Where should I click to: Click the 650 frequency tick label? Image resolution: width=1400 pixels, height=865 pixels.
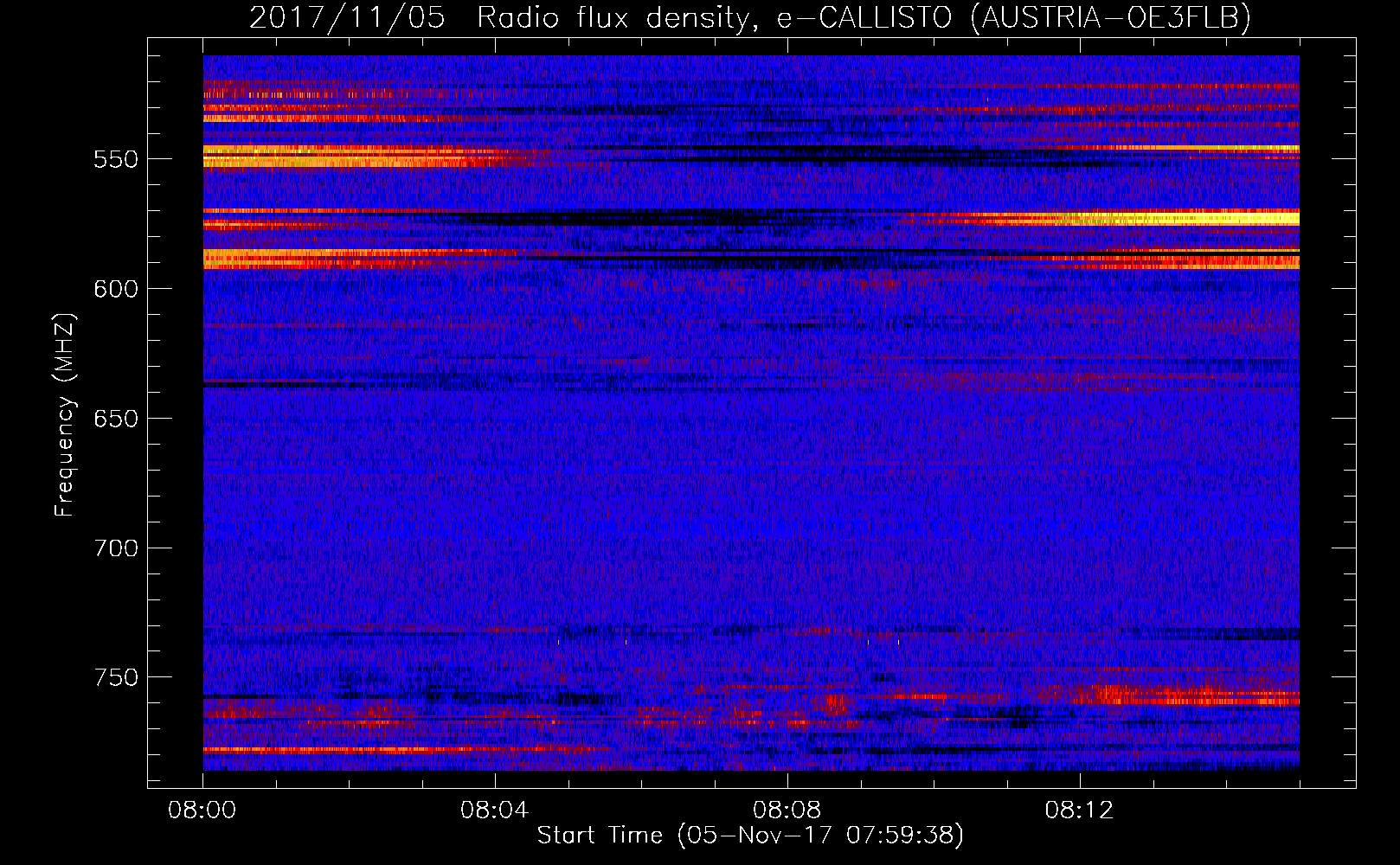(x=116, y=419)
